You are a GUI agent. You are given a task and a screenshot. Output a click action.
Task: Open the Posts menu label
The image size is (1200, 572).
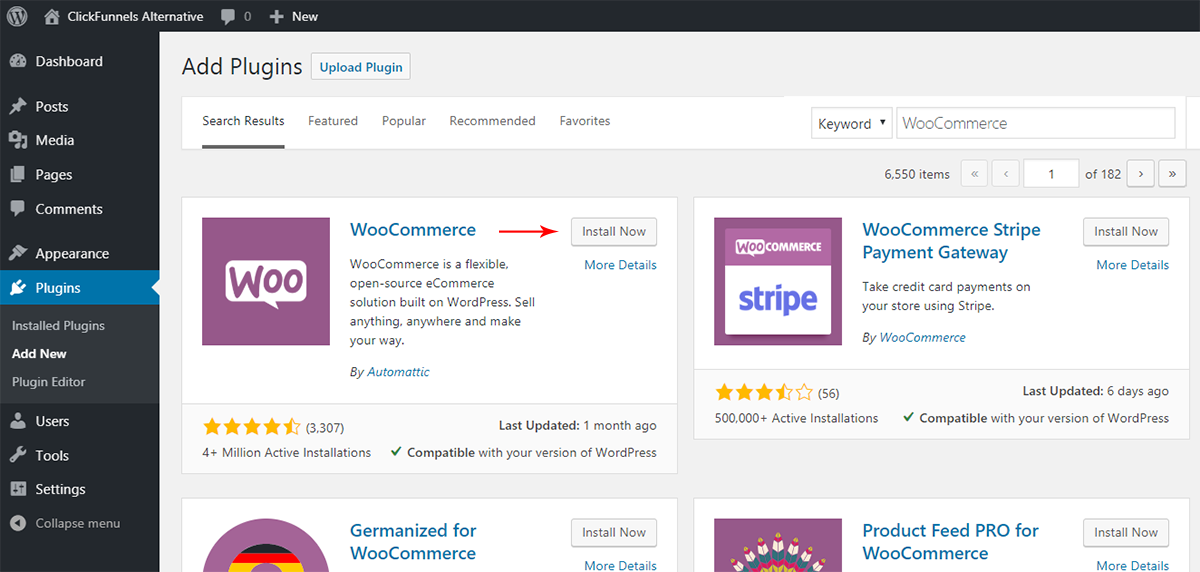52,107
